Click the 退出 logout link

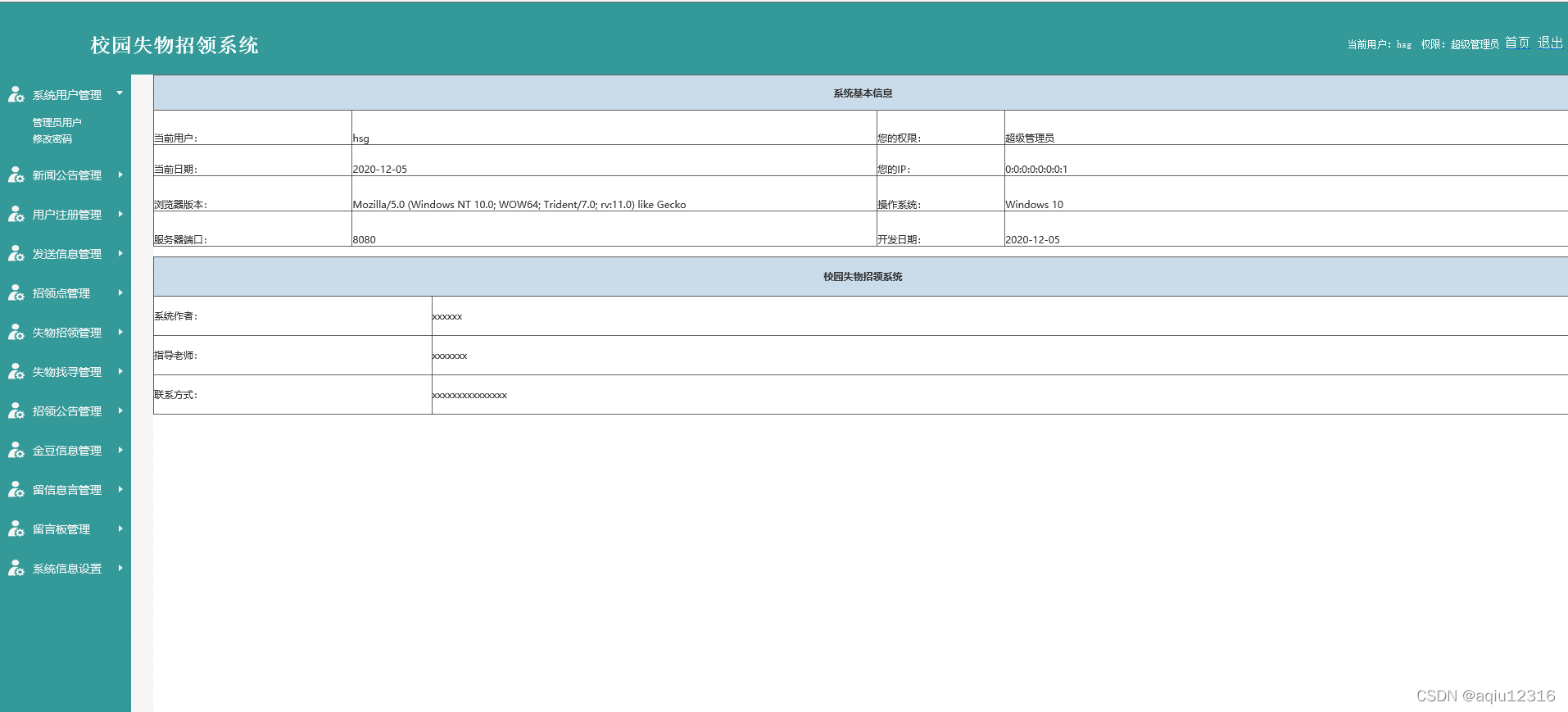pos(1550,43)
